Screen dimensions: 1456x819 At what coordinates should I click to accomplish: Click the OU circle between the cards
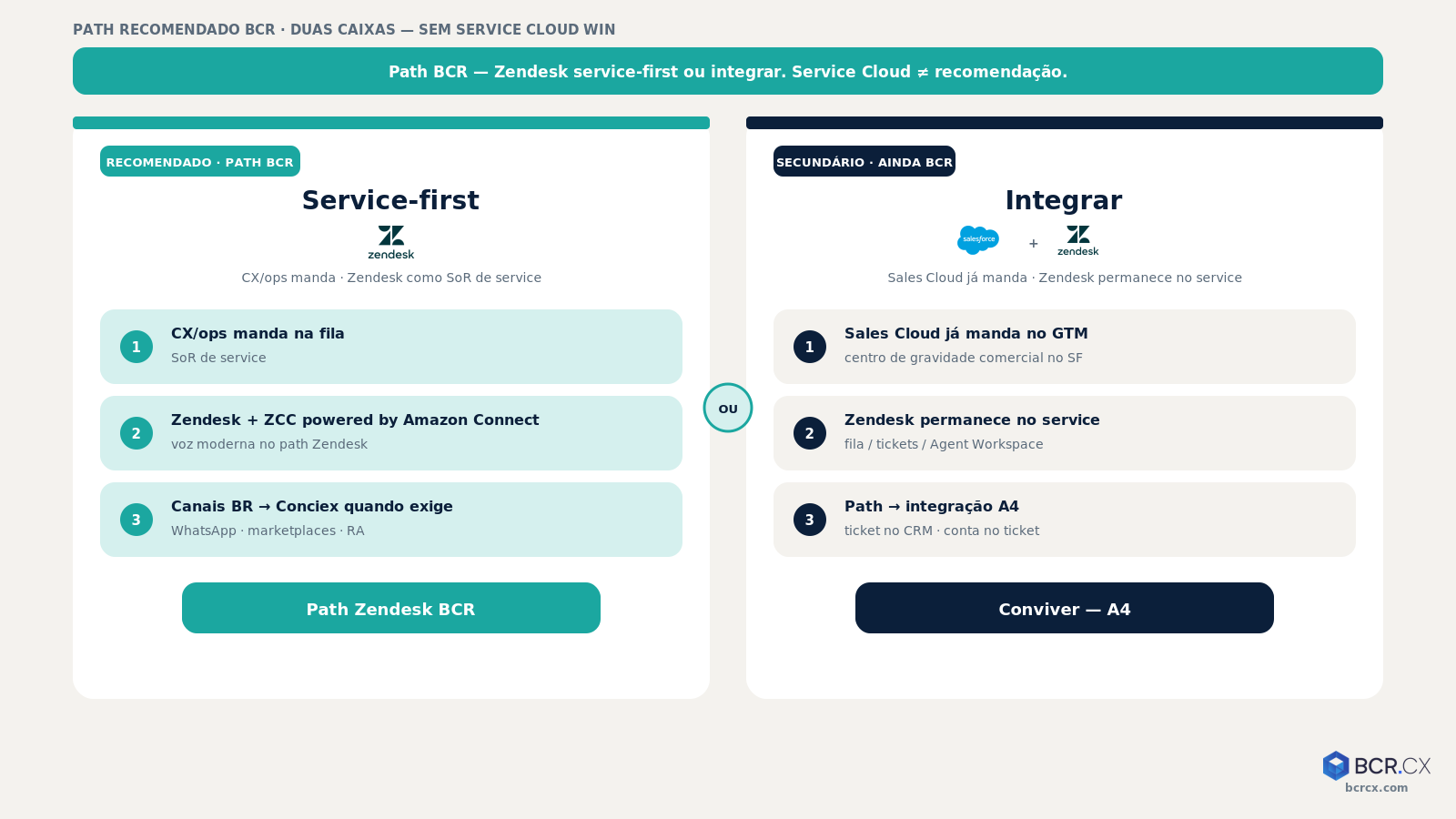(728, 408)
